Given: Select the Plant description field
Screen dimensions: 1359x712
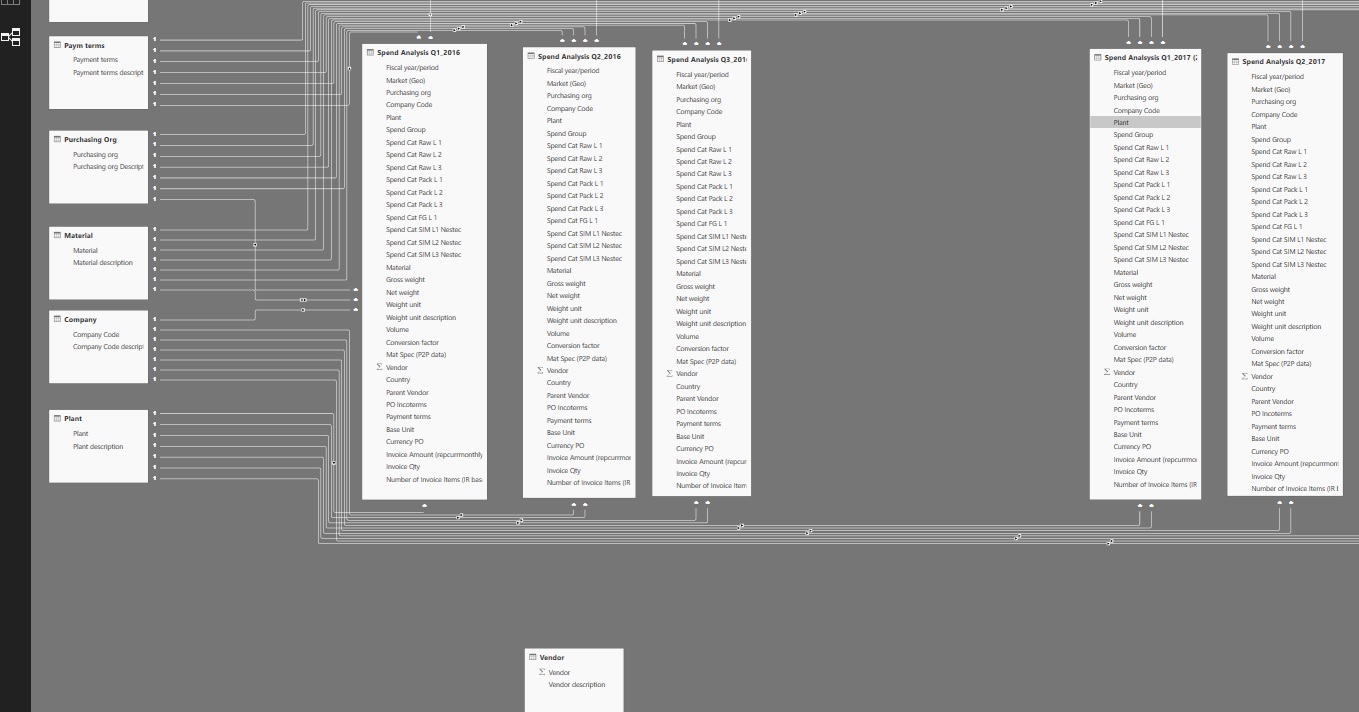Looking at the screenshot, I should [x=99, y=447].
